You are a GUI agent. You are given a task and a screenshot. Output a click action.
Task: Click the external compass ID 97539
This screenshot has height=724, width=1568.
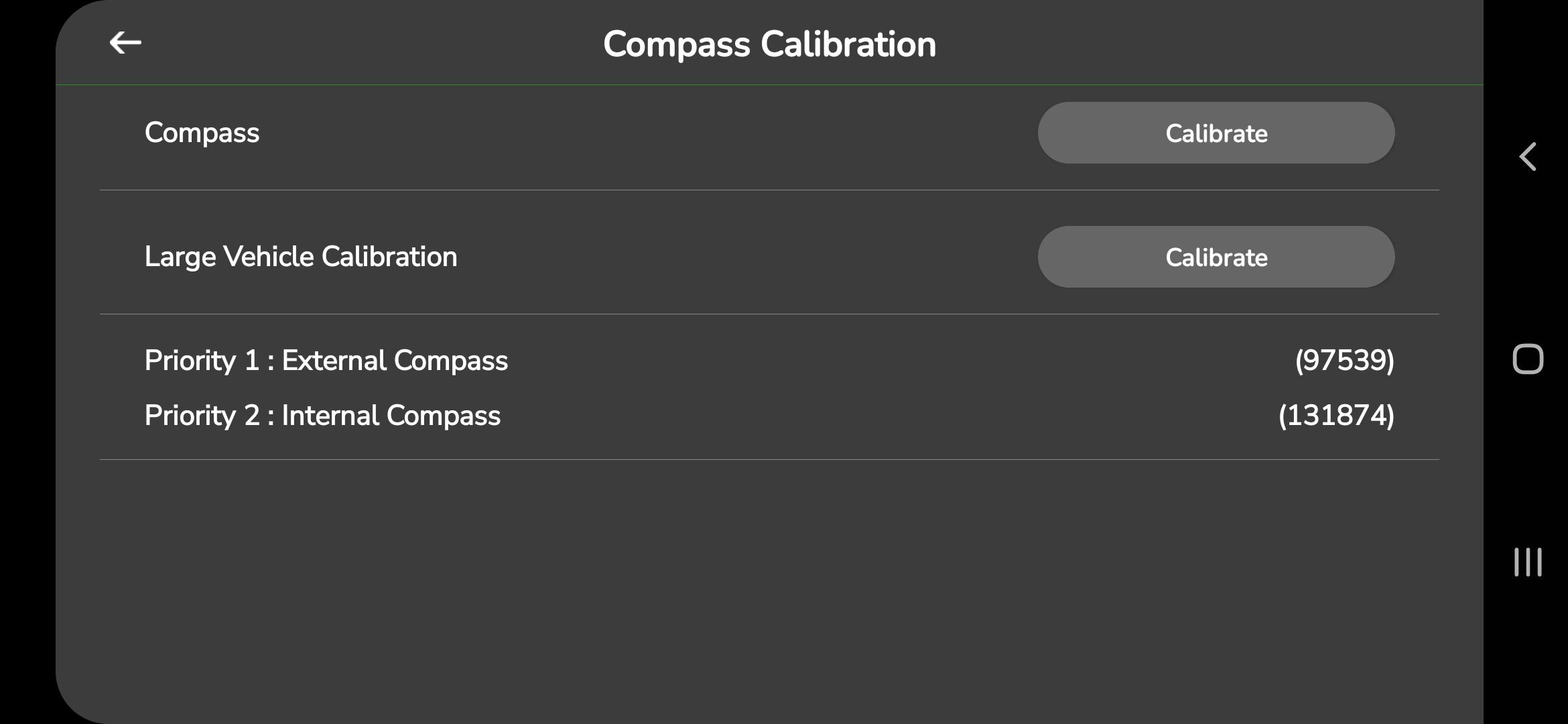[1344, 361]
